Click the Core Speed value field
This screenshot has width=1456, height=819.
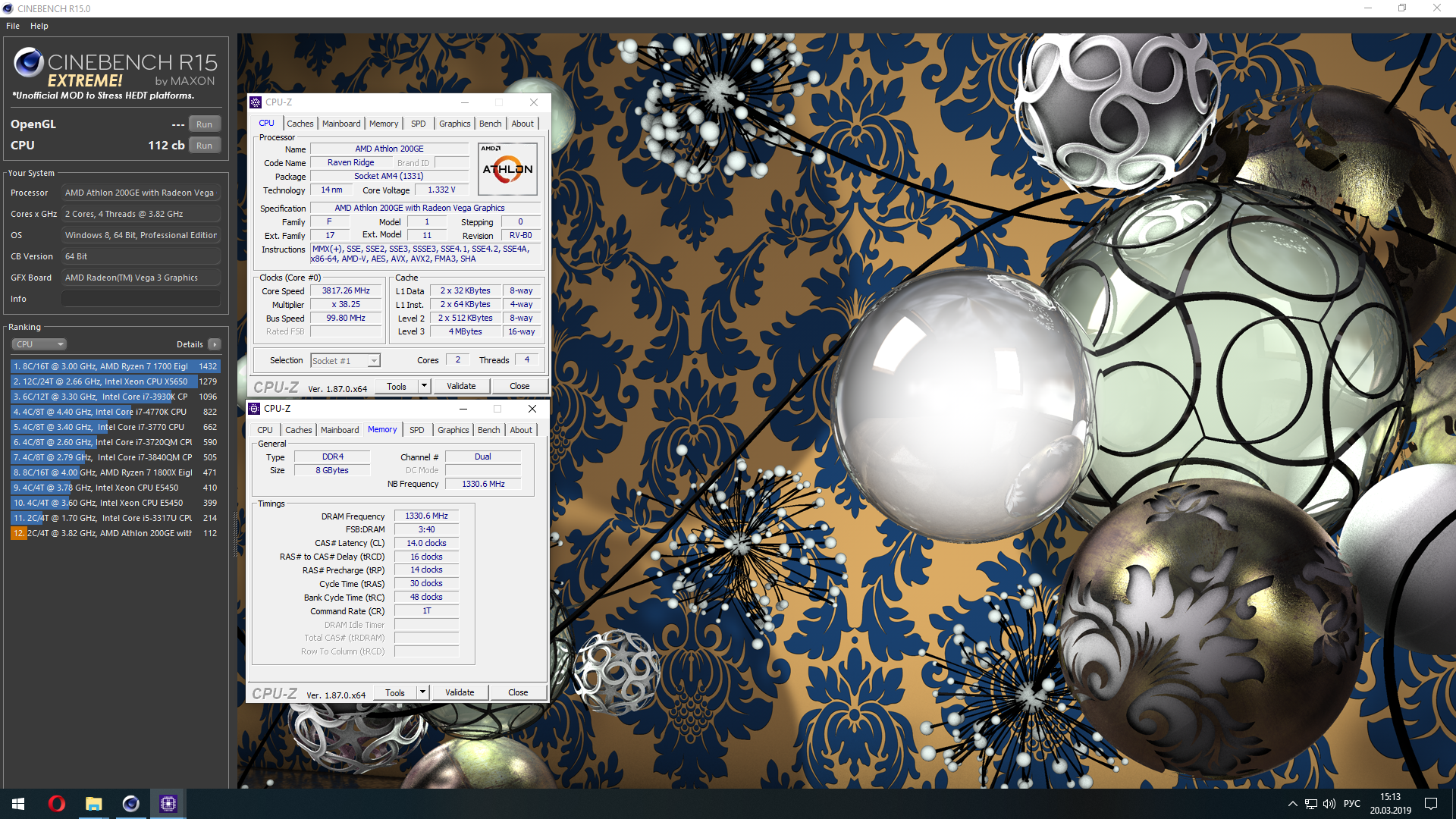pyautogui.click(x=346, y=290)
